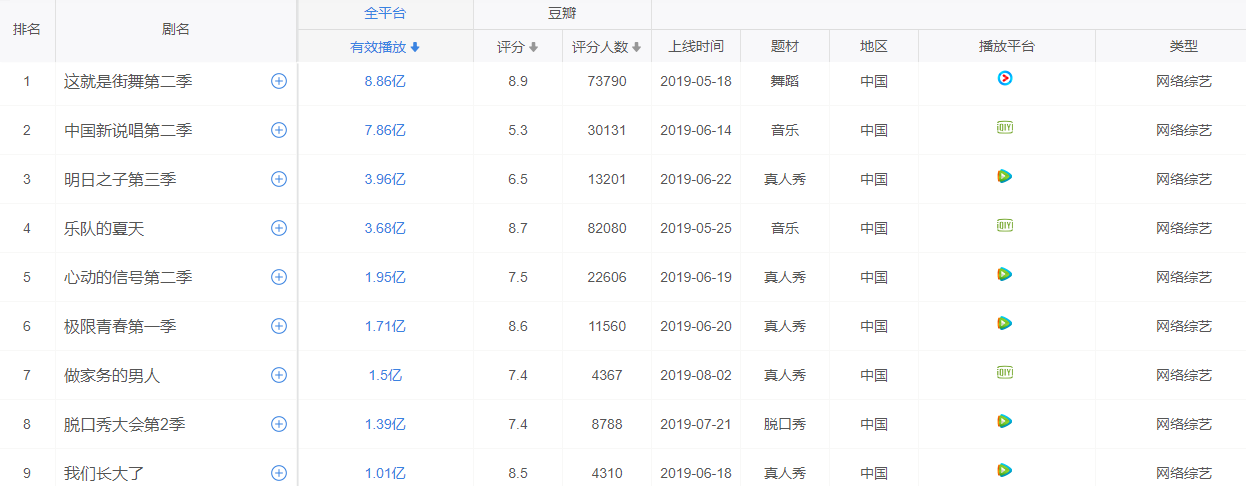Open the show 脱口秀大会第2季
Viewport: 1246px width, 486px height.
(125, 424)
